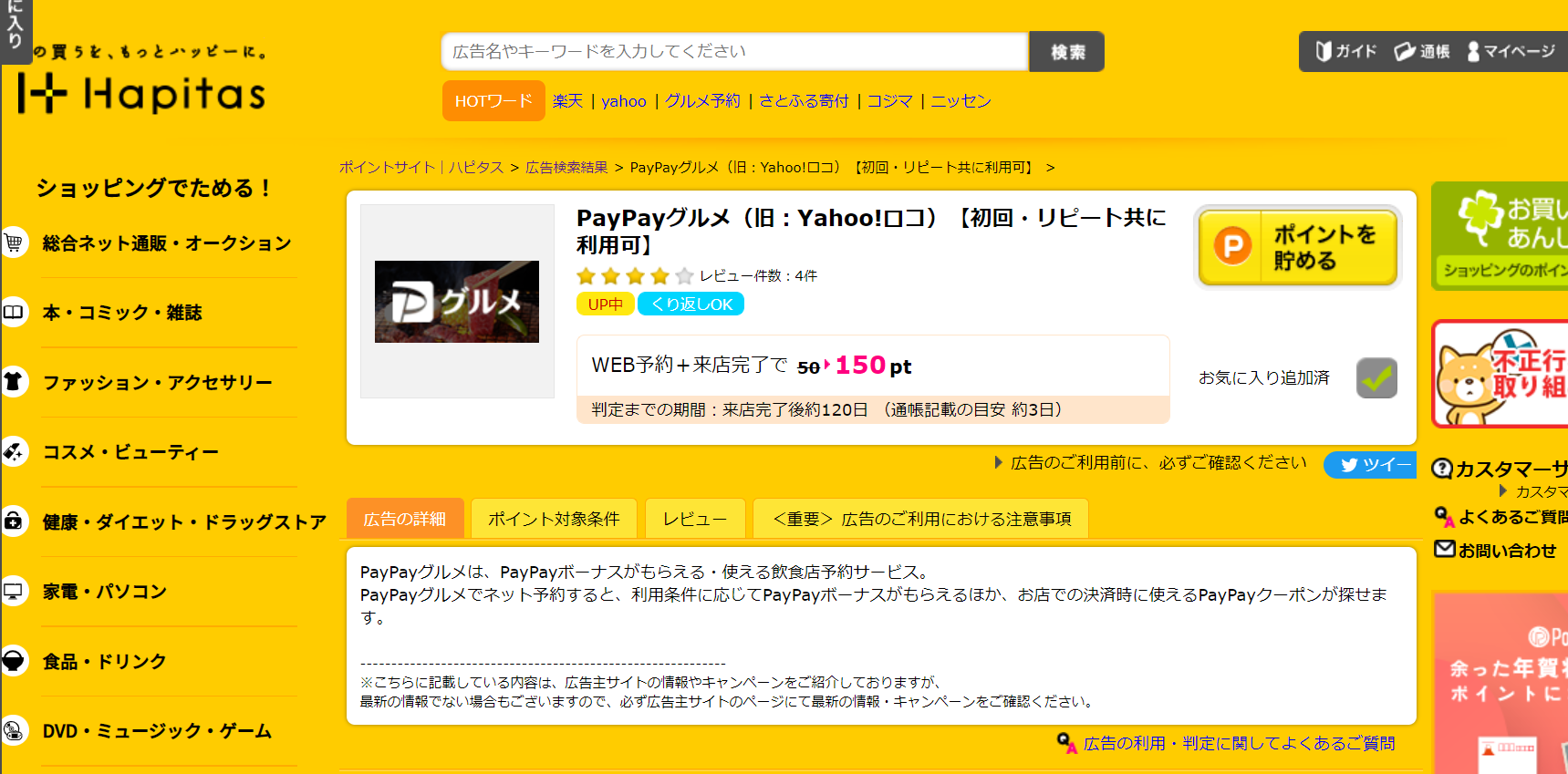Click the 余った年賀 pink promo banner
This screenshot has width=1568, height=774.
1501,683
